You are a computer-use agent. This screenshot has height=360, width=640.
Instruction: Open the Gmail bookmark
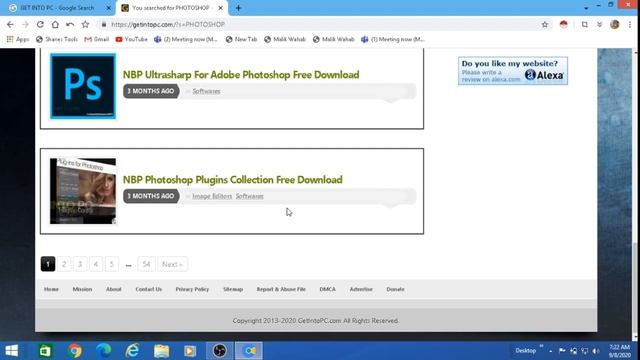97,39
